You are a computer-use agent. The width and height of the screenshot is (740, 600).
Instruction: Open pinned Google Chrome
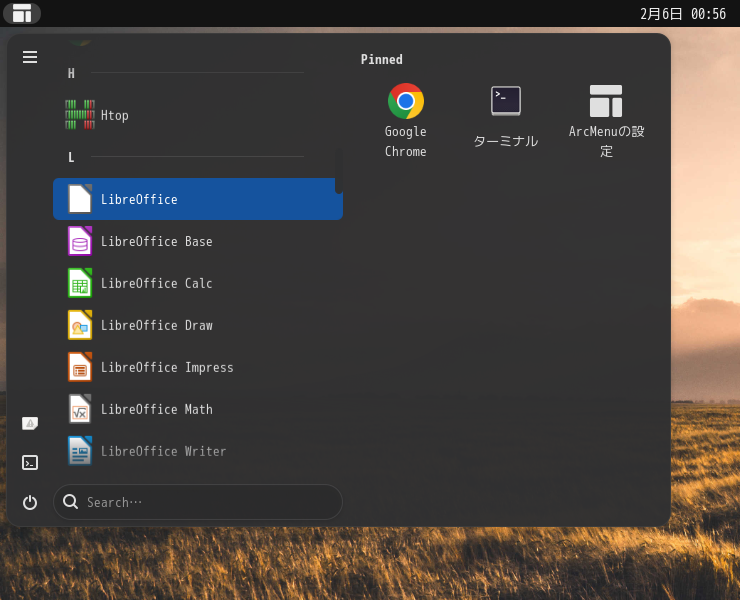pos(405,120)
